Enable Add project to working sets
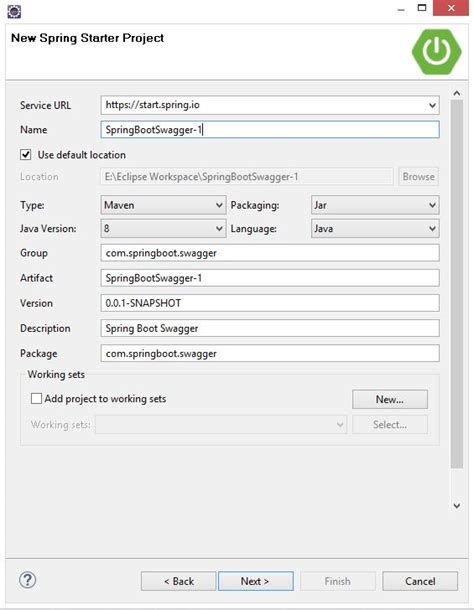 [x=36, y=398]
